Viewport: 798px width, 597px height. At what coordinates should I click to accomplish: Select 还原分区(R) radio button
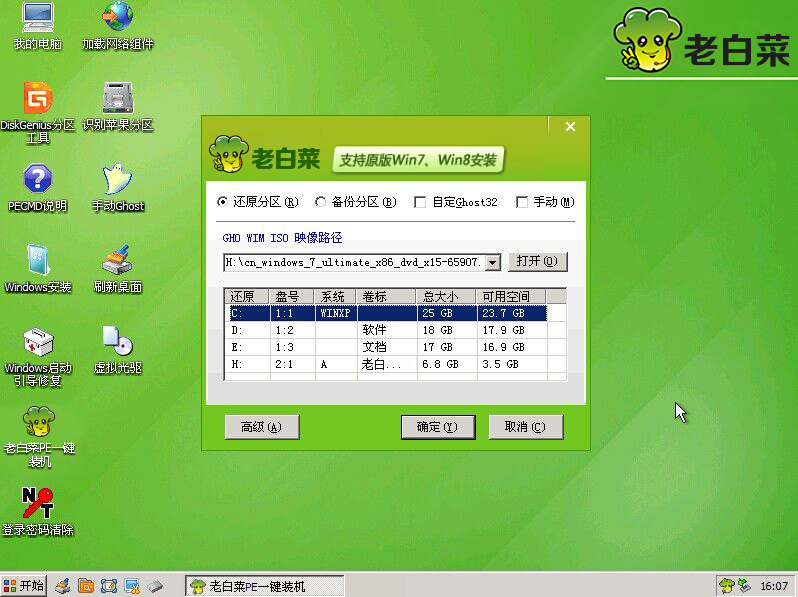click(x=258, y=202)
